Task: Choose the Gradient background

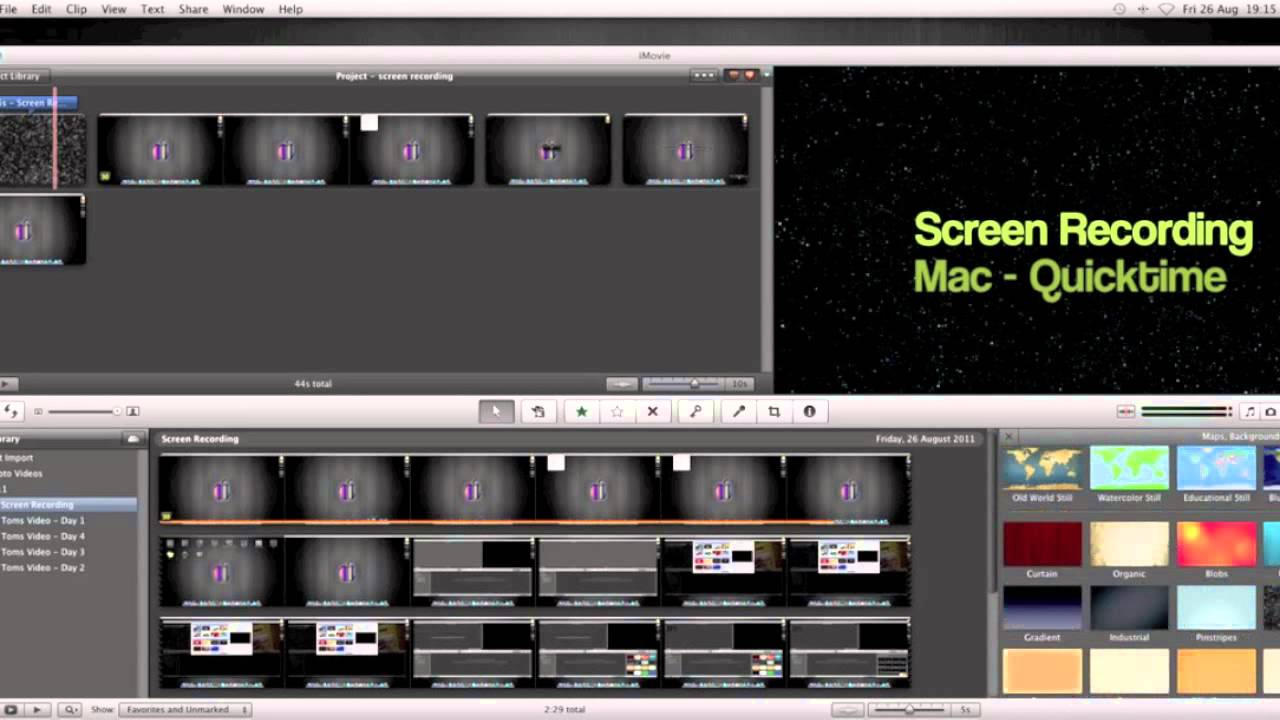Action: tap(1043, 608)
